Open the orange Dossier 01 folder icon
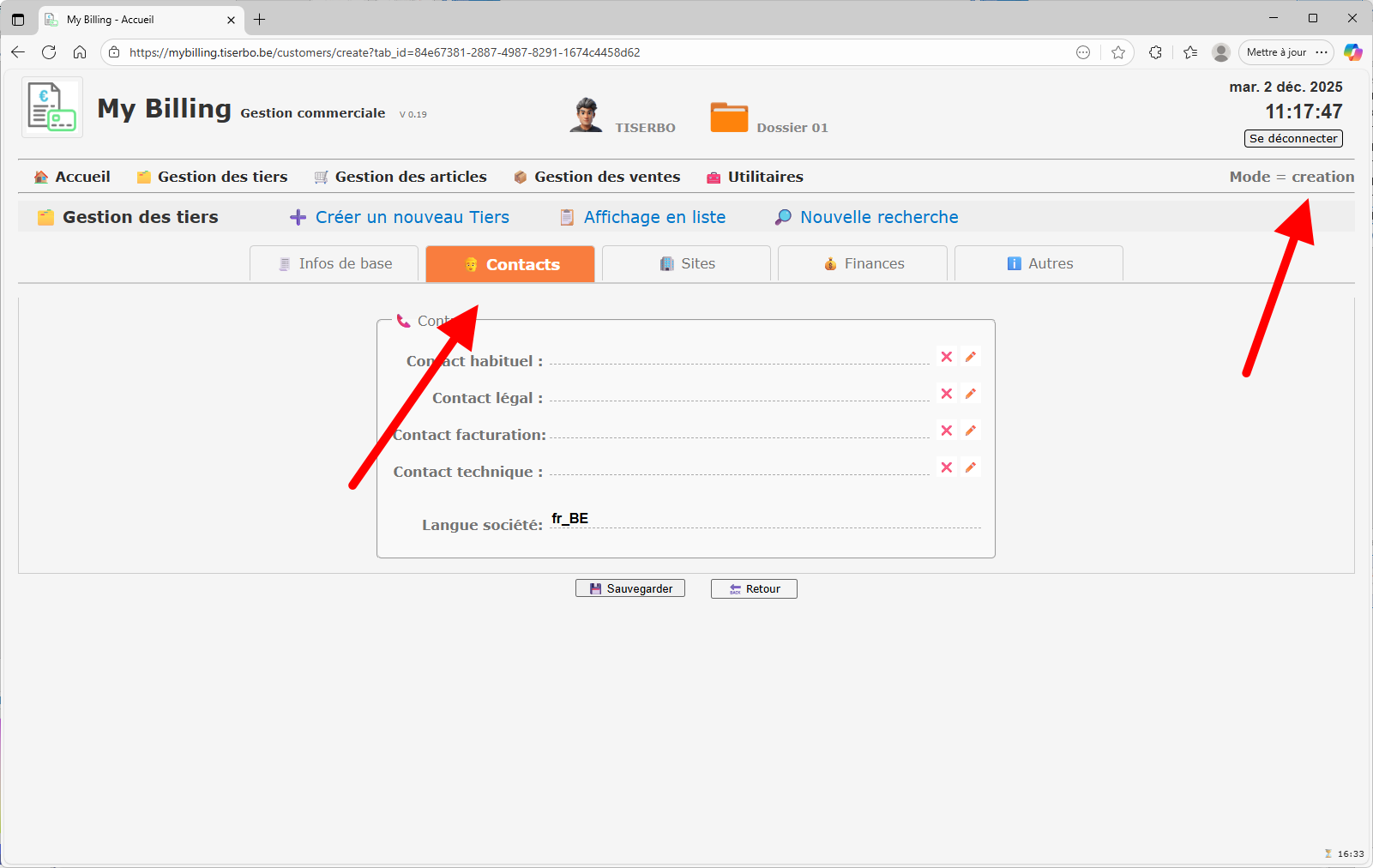 point(729,118)
